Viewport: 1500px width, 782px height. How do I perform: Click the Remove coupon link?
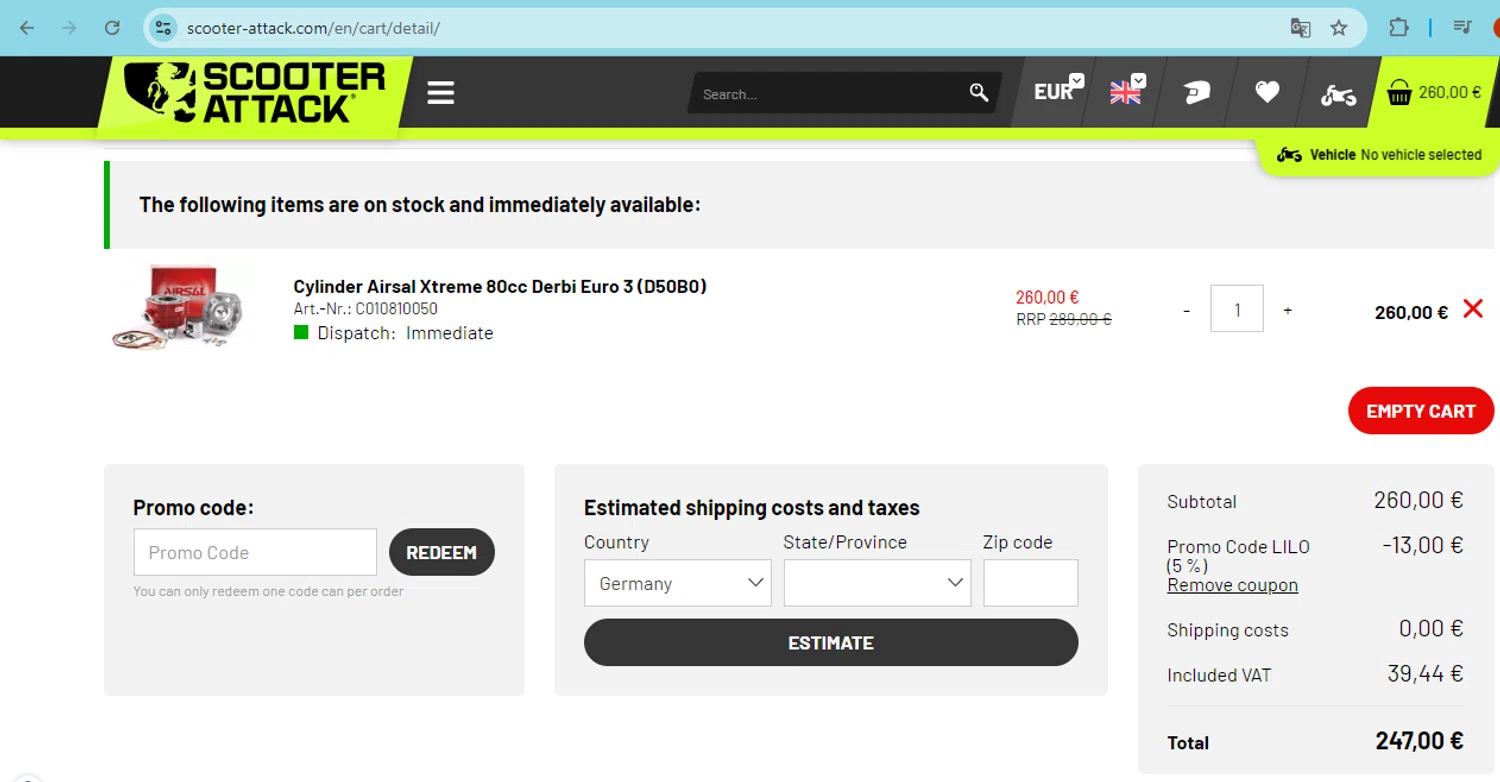point(1232,585)
